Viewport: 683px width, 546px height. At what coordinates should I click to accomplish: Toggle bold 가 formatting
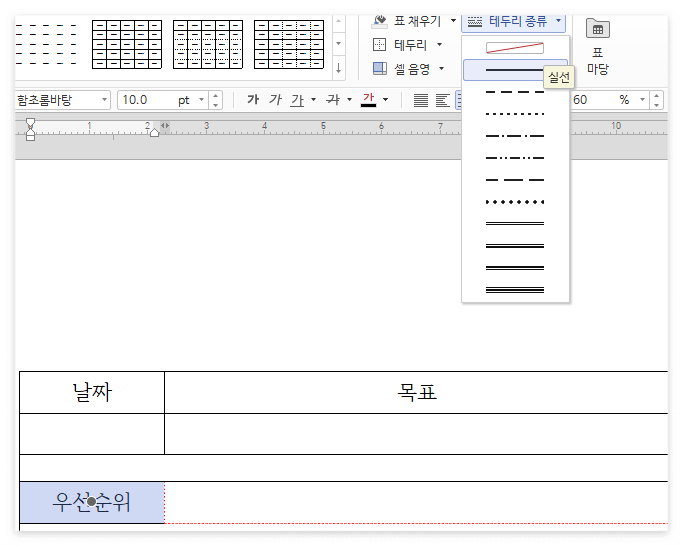(x=253, y=100)
